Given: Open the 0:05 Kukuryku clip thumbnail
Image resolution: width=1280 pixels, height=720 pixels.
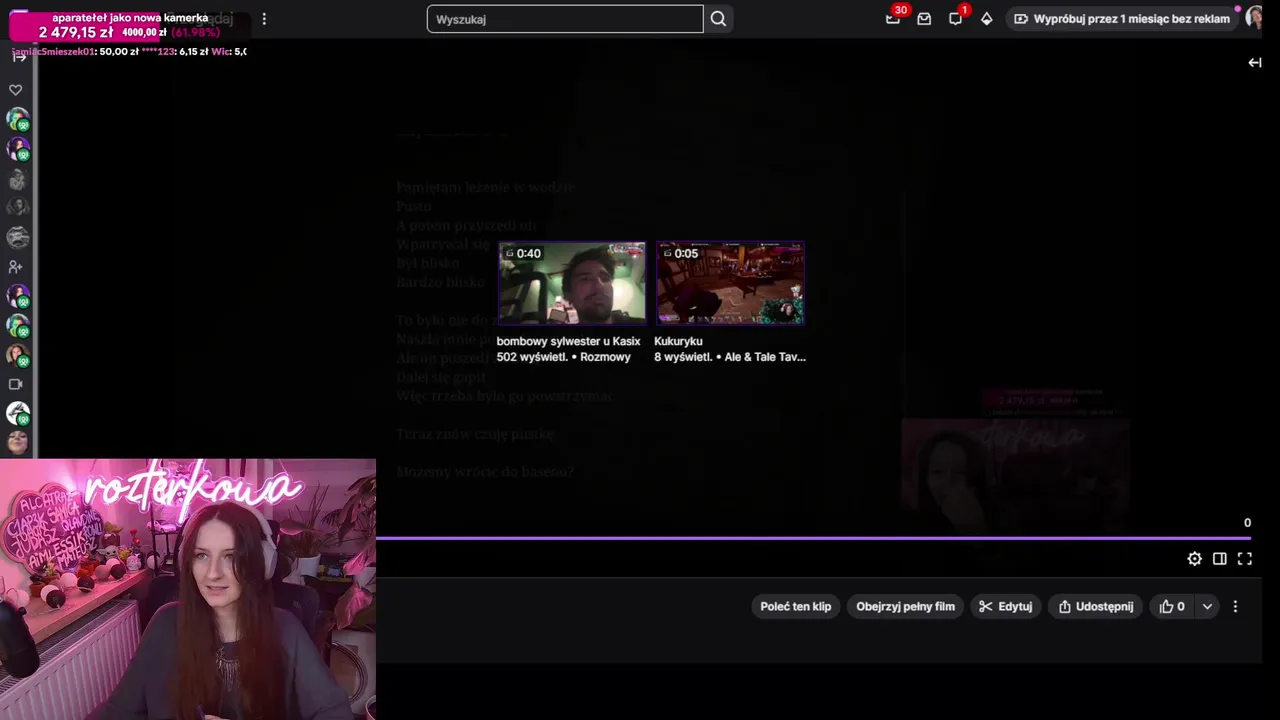Looking at the screenshot, I should 730,284.
